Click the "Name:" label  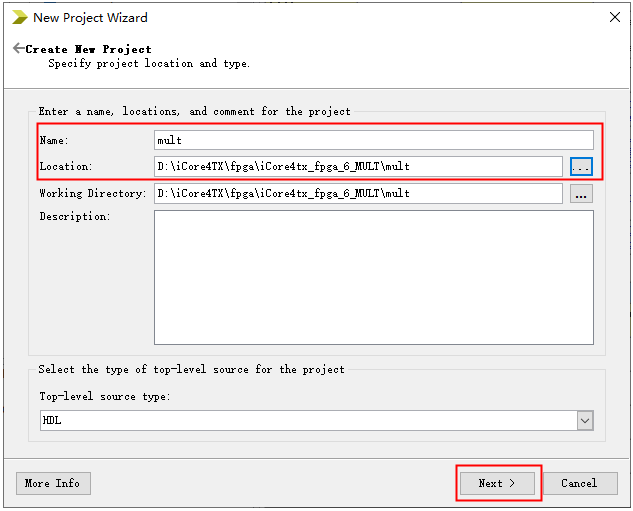[x=54, y=141]
